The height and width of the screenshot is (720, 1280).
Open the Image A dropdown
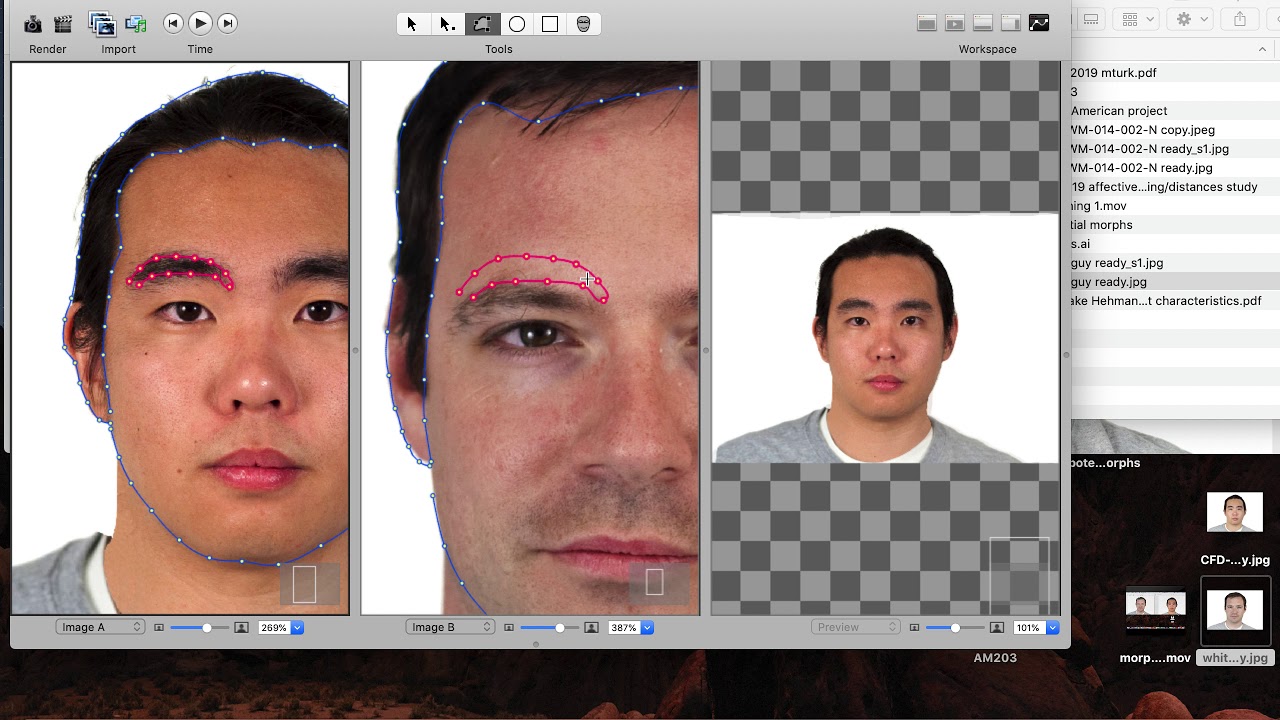(x=101, y=627)
